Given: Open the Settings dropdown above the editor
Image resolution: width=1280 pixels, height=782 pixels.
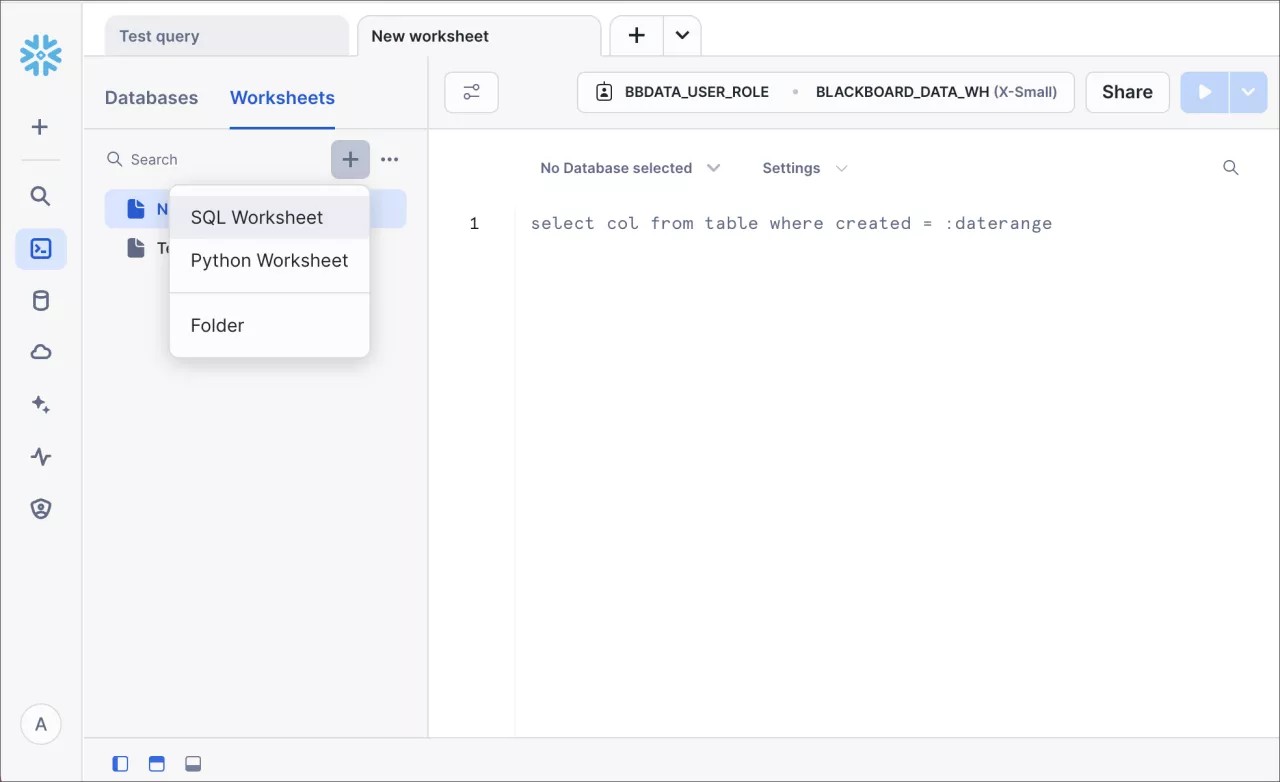Looking at the screenshot, I should click(x=803, y=168).
